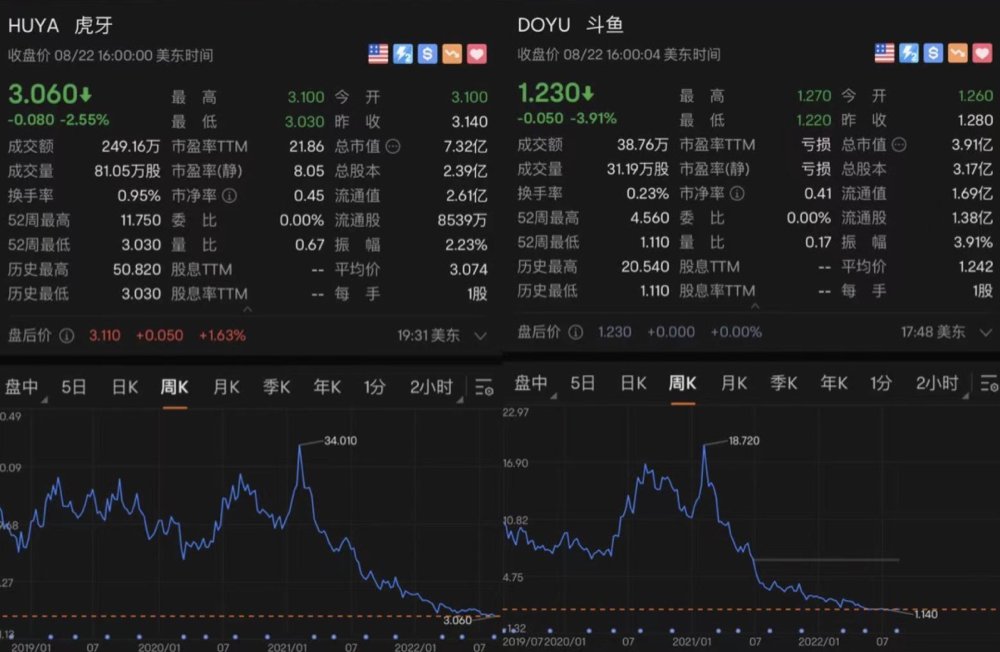Click HUYA market cap value 7.32亿

coord(466,147)
